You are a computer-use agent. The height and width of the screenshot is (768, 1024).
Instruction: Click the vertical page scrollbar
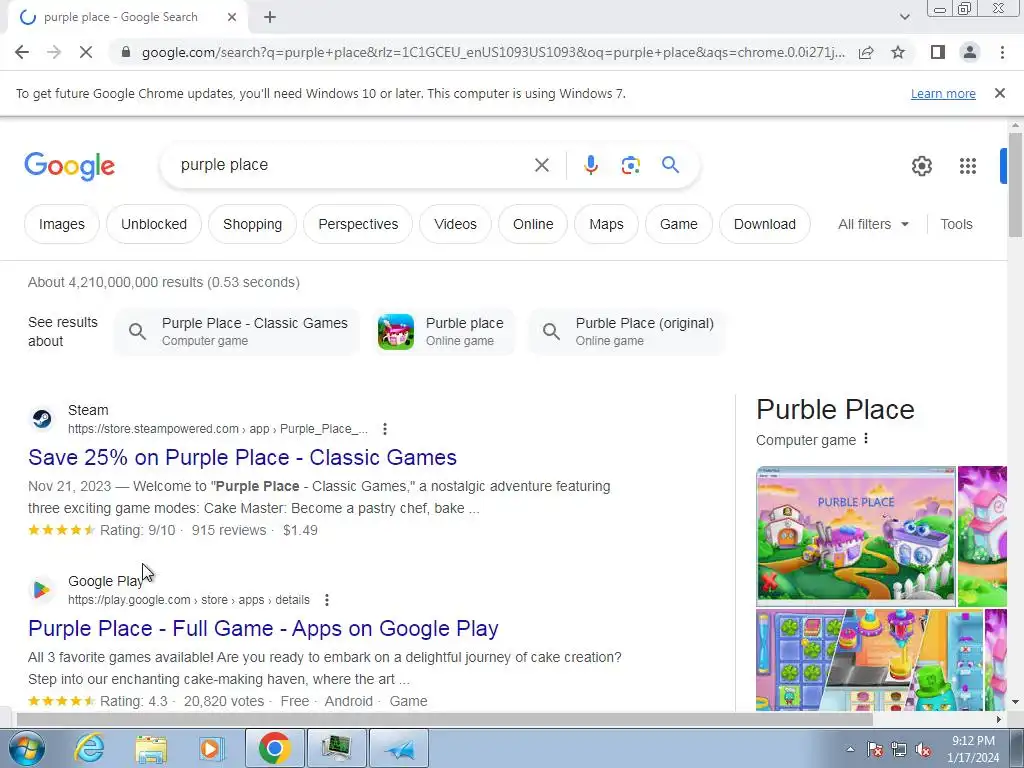click(1015, 184)
